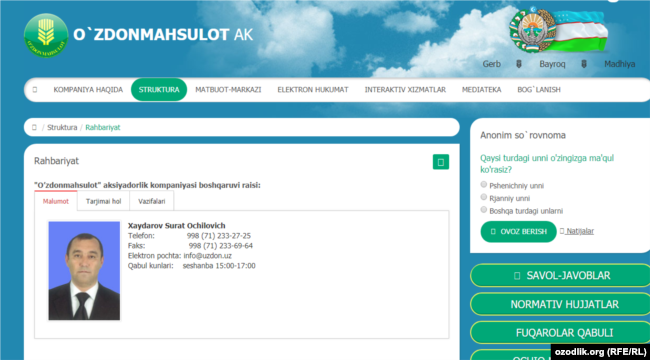Switch to the Tarjimai hol tab
The height and width of the screenshot is (360, 650).
tap(104, 202)
